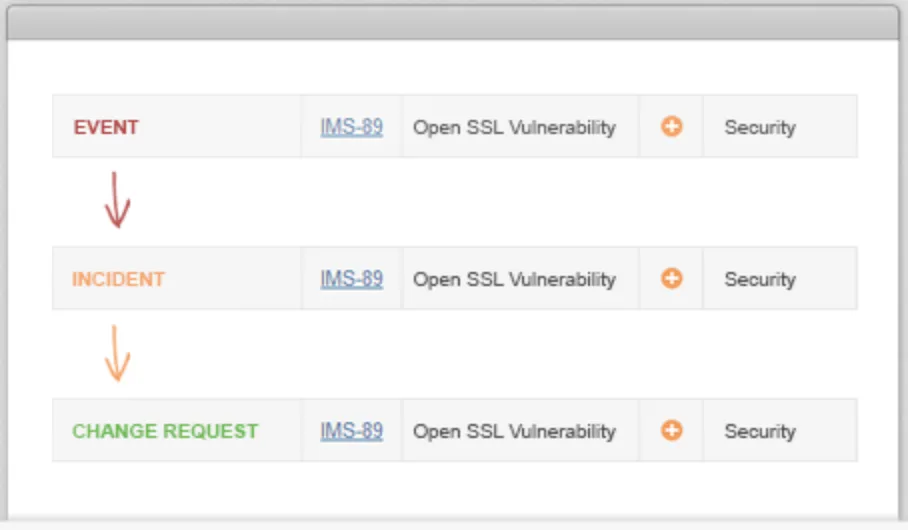Click the orange plus icon in CHANGE REQUEST row
This screenshot has height=530, width=908.
671,431
